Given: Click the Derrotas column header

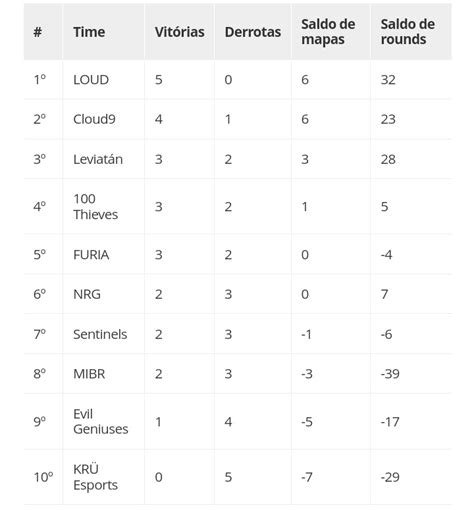Looking at the screenshot, I should [253, 32].
